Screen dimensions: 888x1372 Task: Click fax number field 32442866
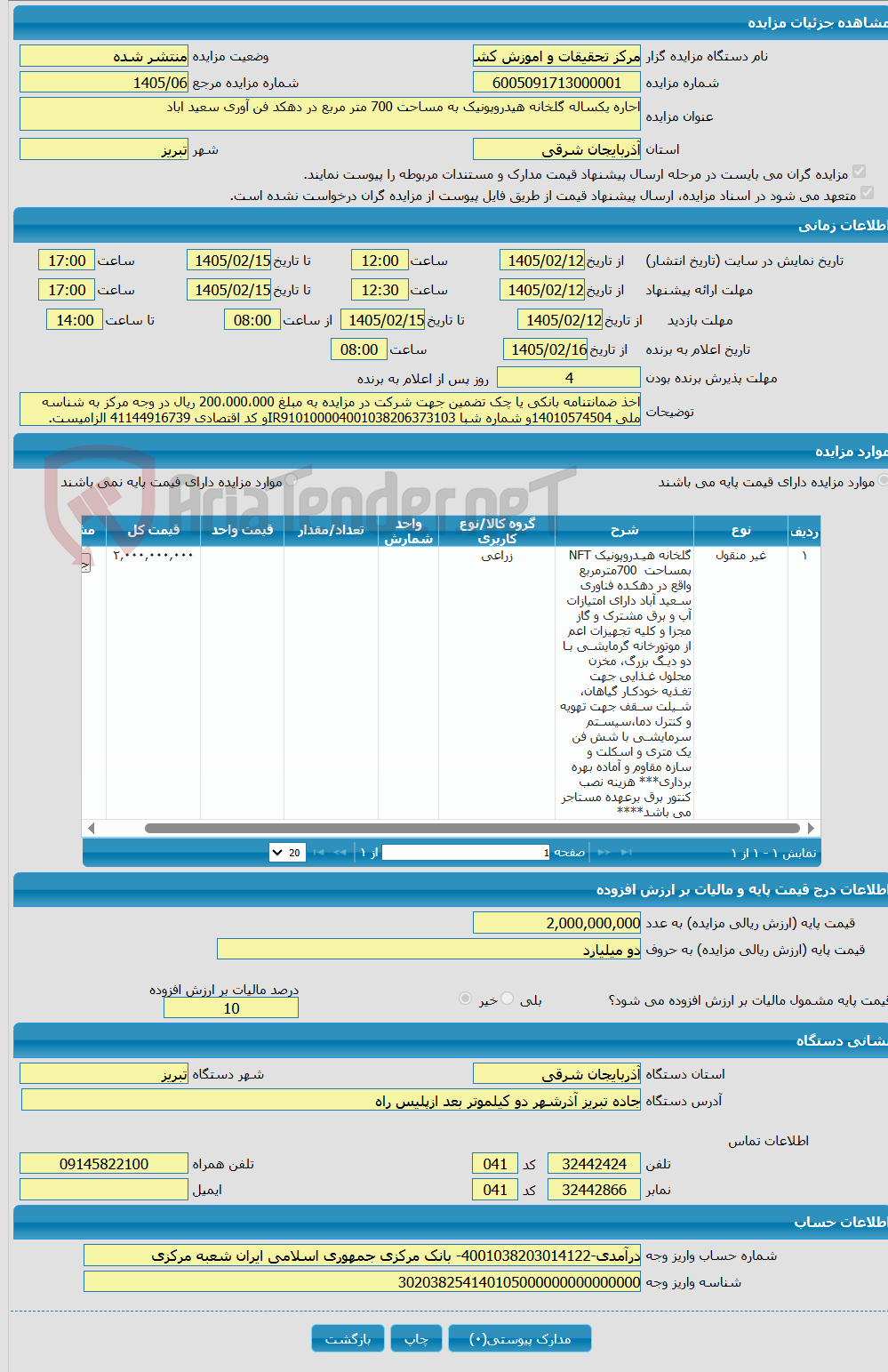click(594, 1190)
